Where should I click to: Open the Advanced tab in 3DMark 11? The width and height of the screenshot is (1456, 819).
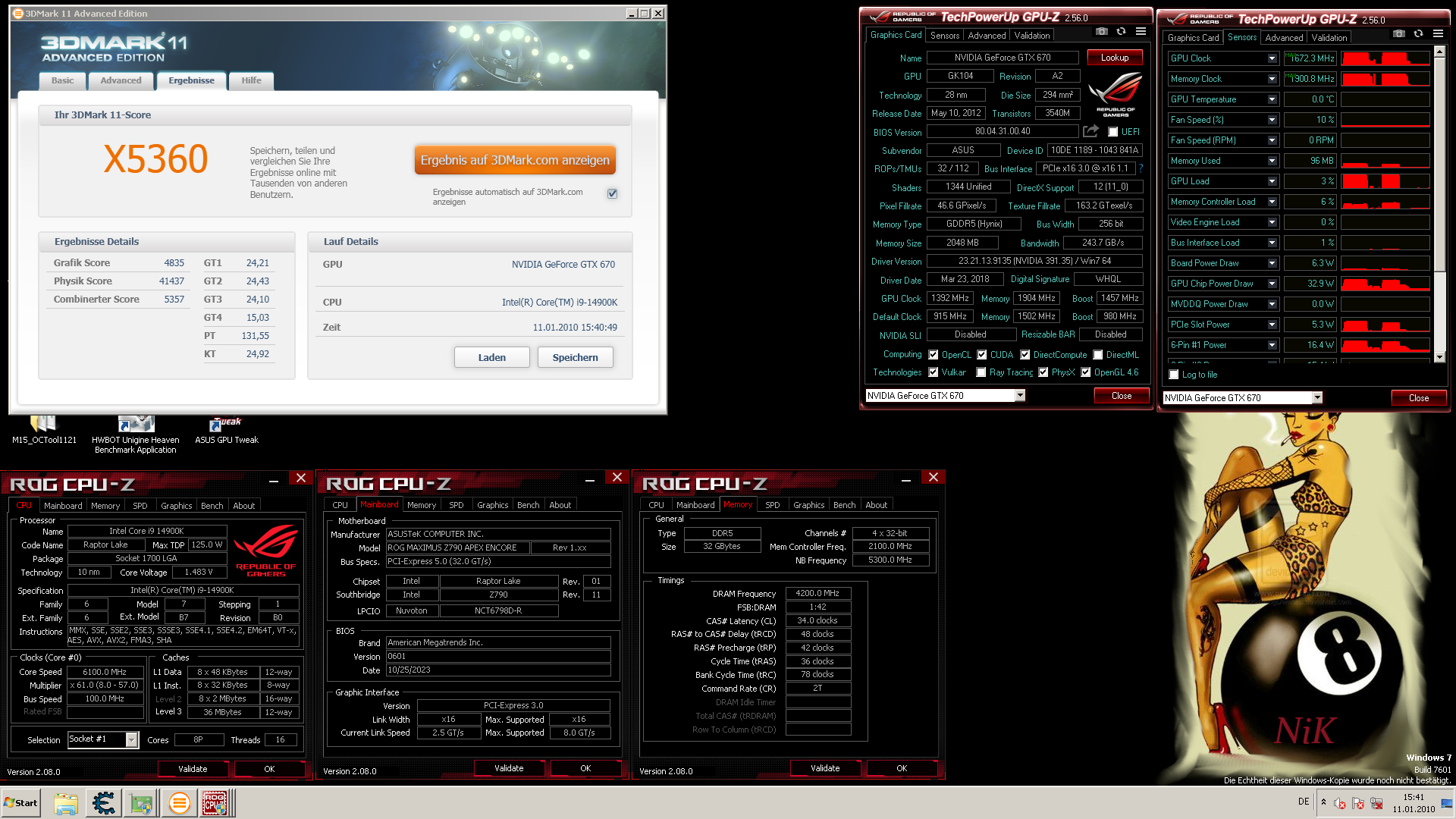point(121,80)
